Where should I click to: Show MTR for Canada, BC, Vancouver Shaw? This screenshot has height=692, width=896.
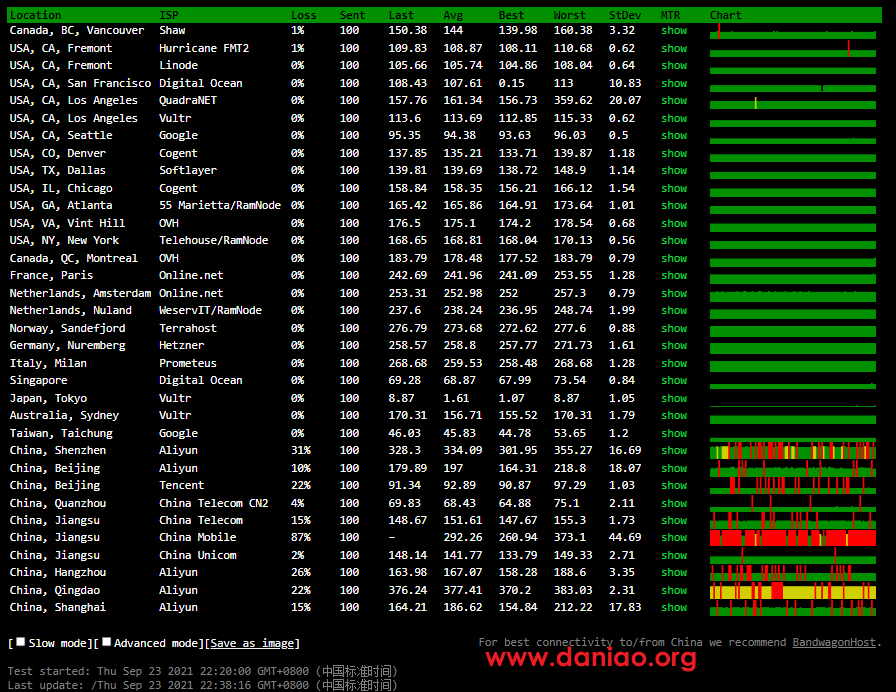point(674,30)
